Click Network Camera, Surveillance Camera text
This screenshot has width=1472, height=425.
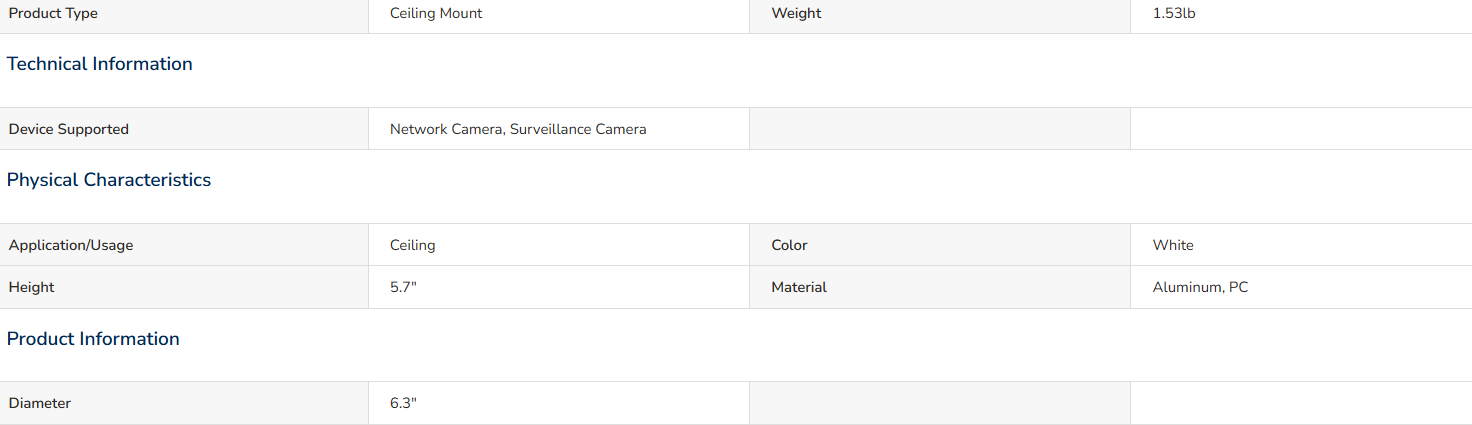pyautogui.click(x=518, y=129)
